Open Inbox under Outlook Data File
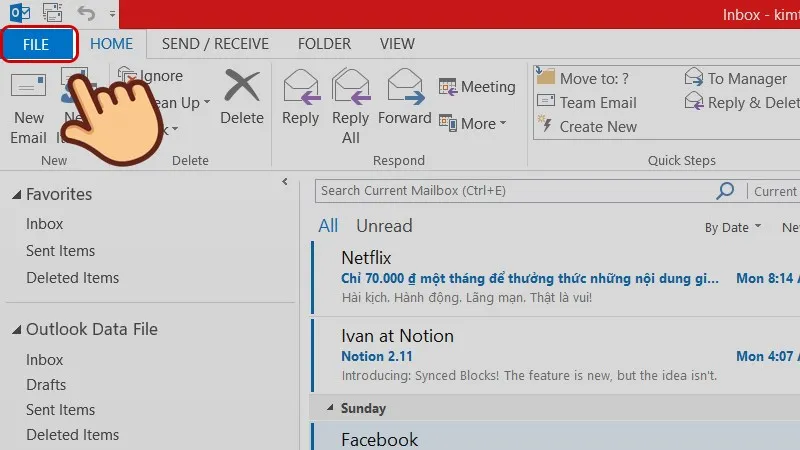This screenshot has height=450, width=800. click(x=44, y=360)
